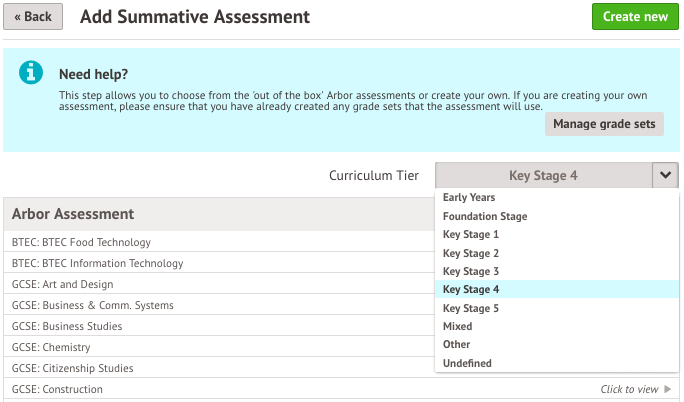Open Manage grade sets
Image resolution: width=684 pixels, height=402 pixels.
[604, 124]
